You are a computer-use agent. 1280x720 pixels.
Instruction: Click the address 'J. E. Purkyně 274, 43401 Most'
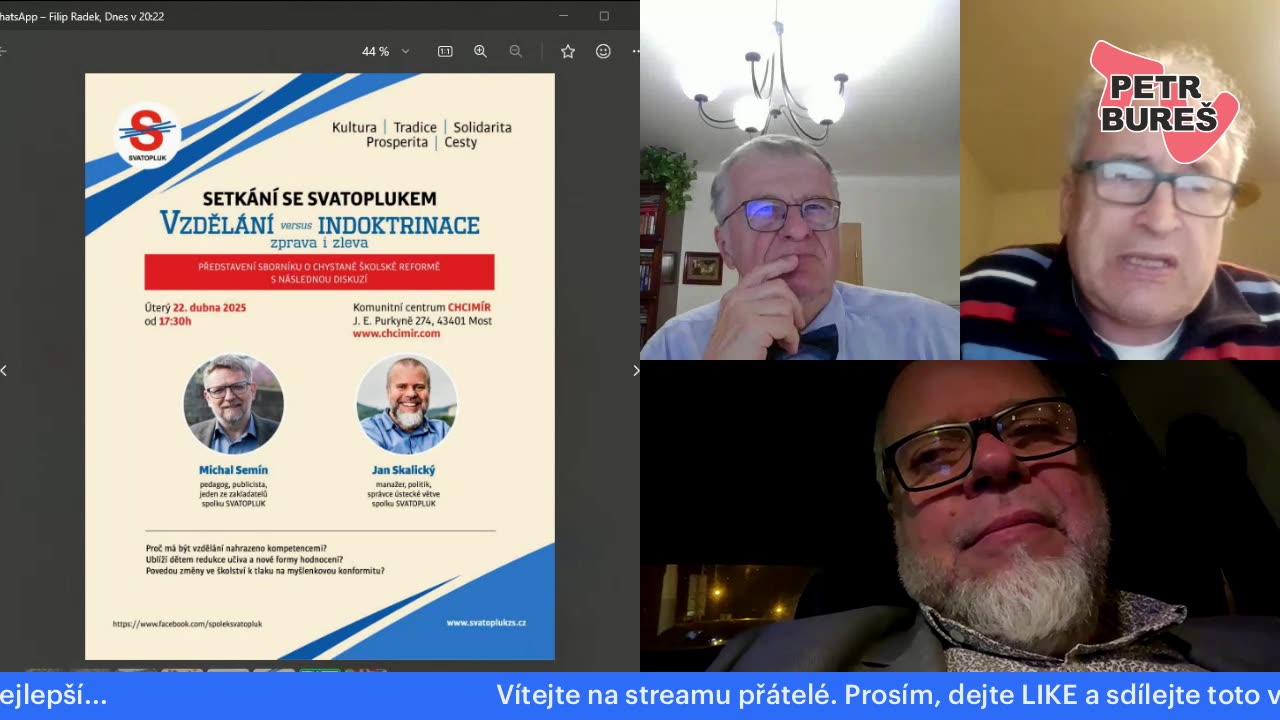[x=422, y=321]
